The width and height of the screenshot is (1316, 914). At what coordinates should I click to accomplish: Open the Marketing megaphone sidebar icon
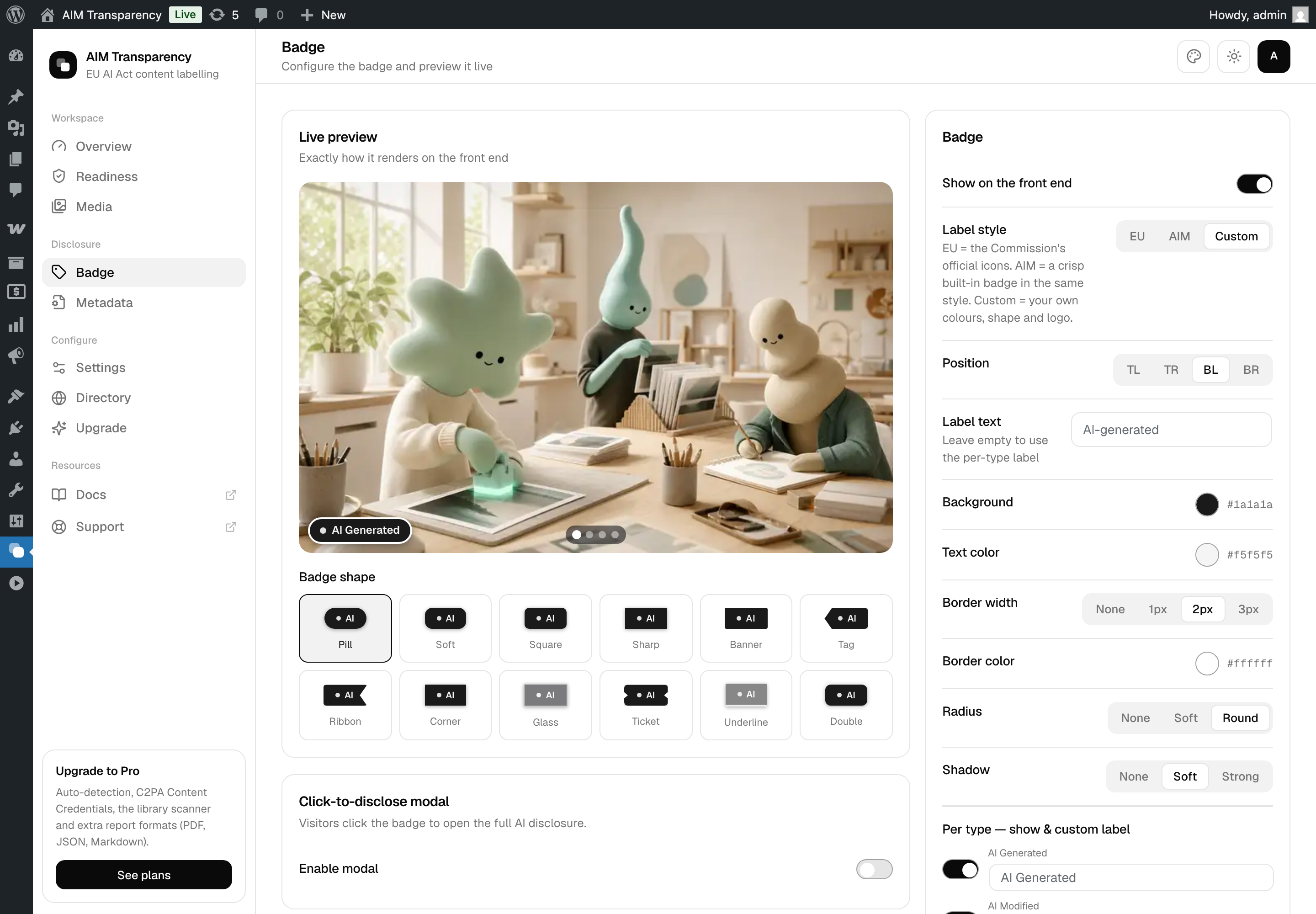[16, 356]
